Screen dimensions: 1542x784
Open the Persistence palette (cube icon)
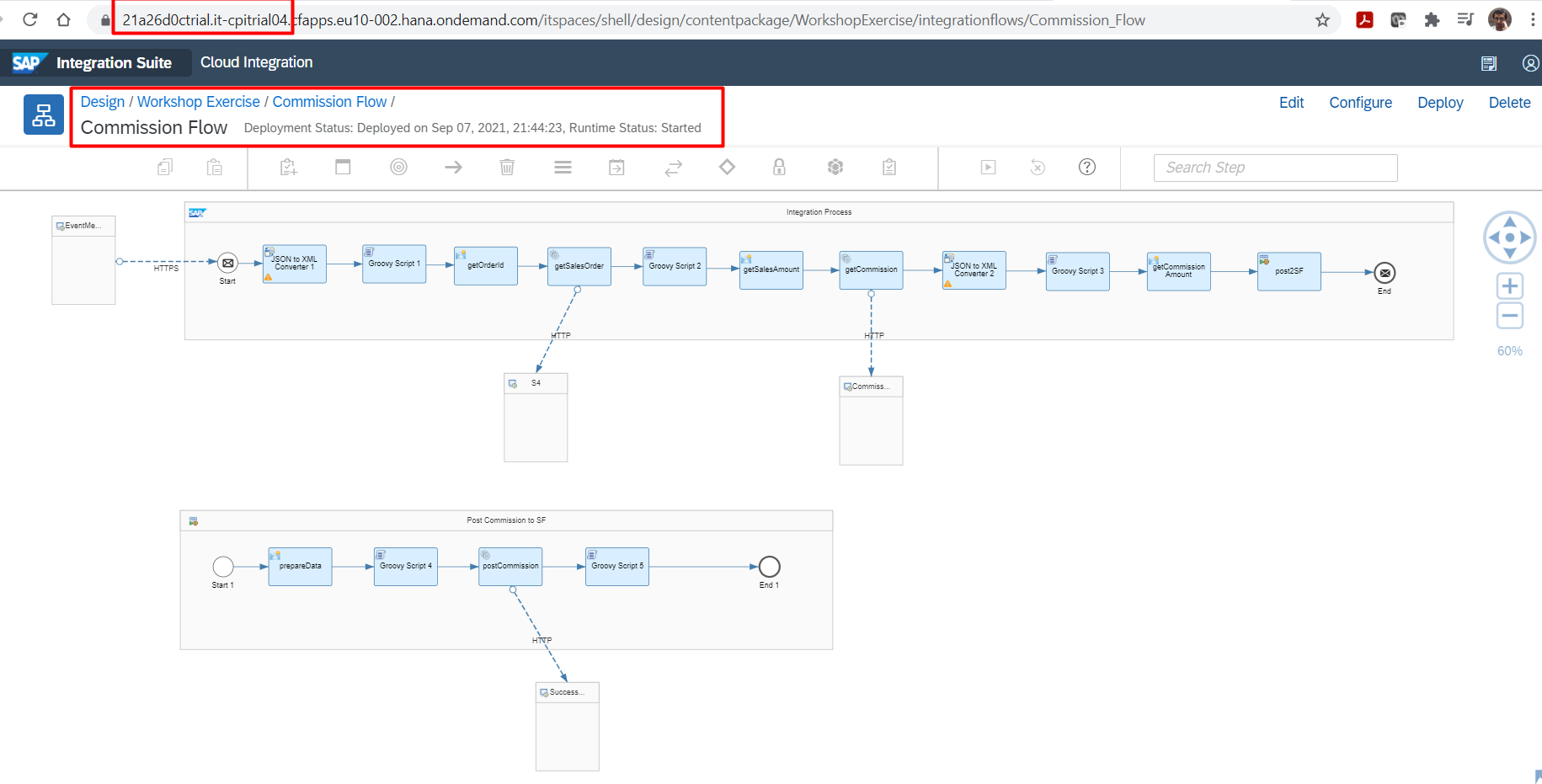coord(835,167)
